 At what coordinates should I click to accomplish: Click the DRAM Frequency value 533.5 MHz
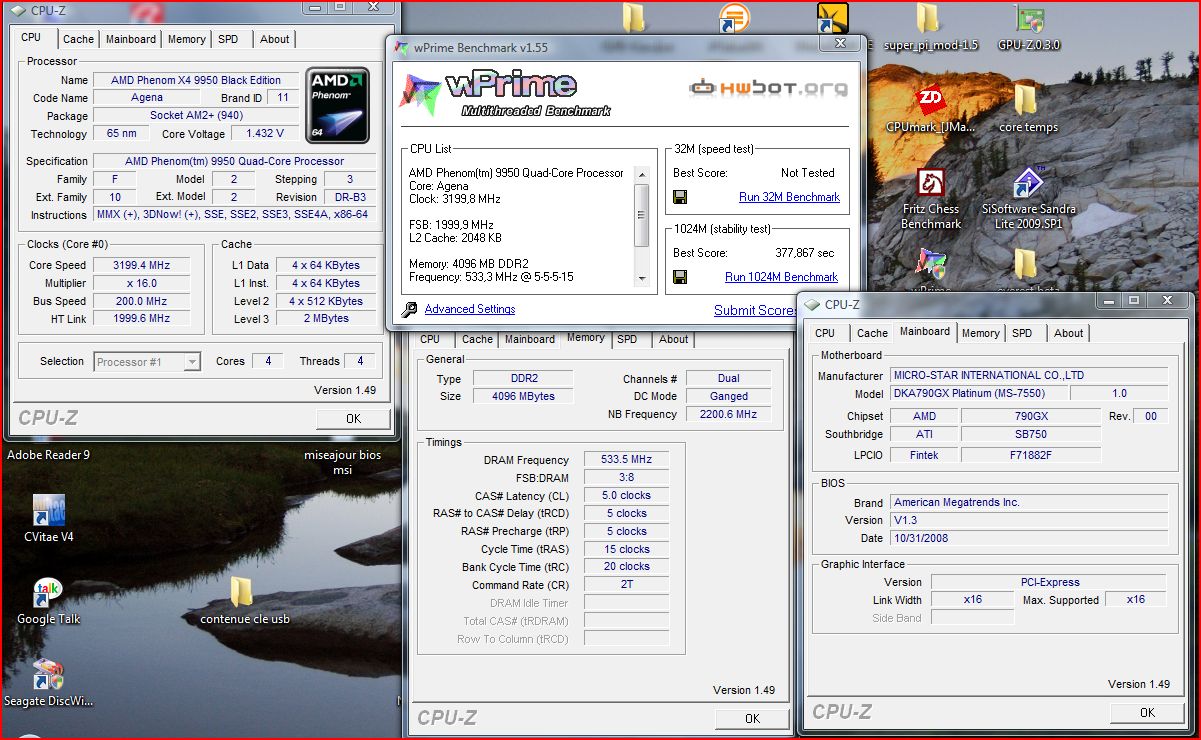pyautogui.click(x=627, y=460)
